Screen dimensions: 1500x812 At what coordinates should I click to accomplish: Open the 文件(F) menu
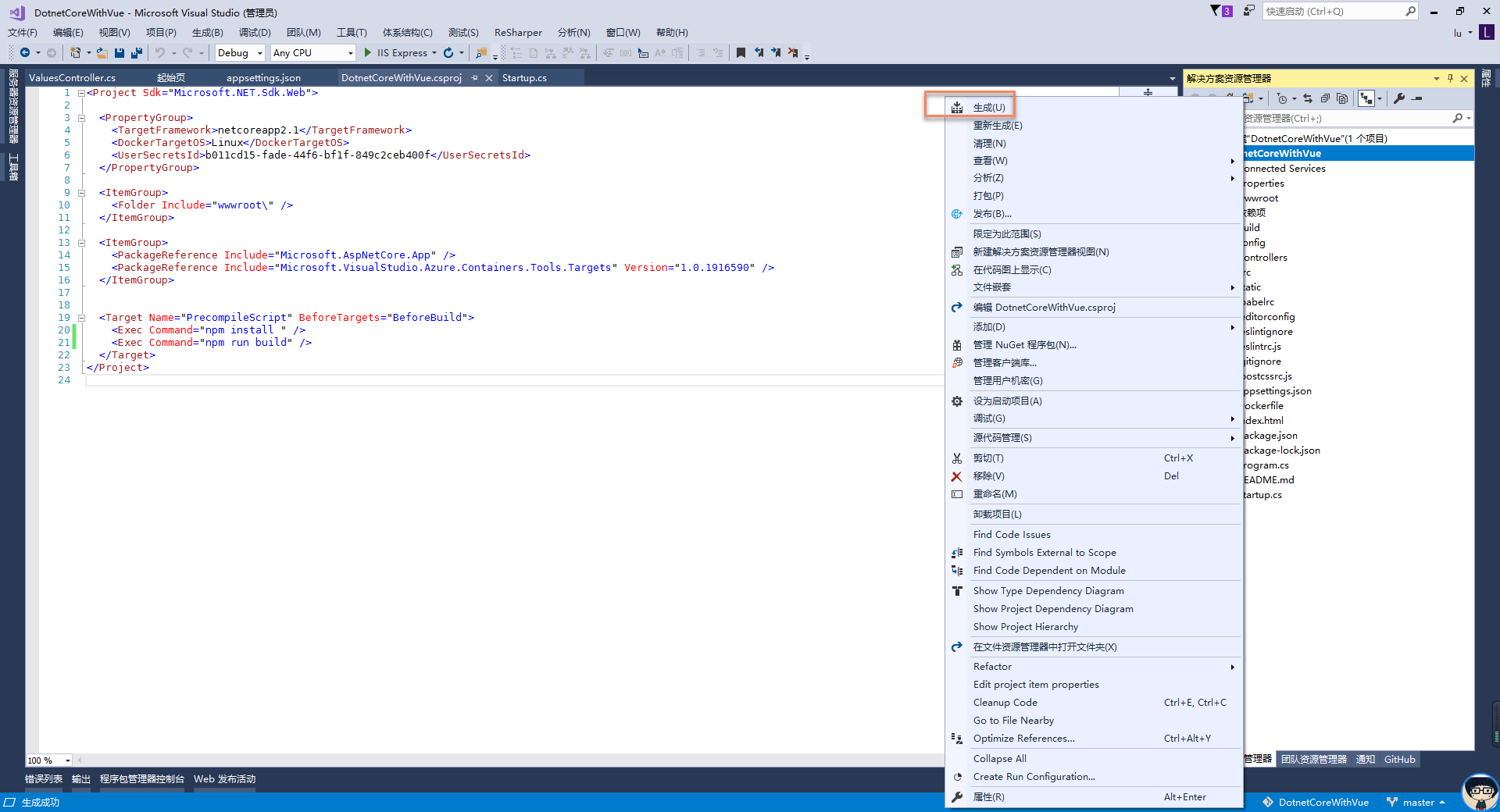pyautogui.click(x=23, y=33)
